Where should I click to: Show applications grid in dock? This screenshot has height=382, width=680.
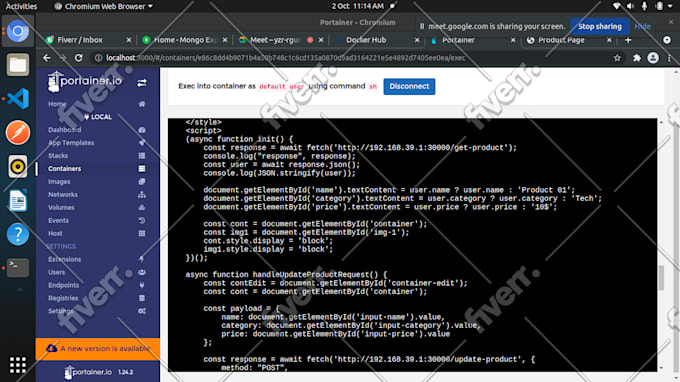pos(18,365)
